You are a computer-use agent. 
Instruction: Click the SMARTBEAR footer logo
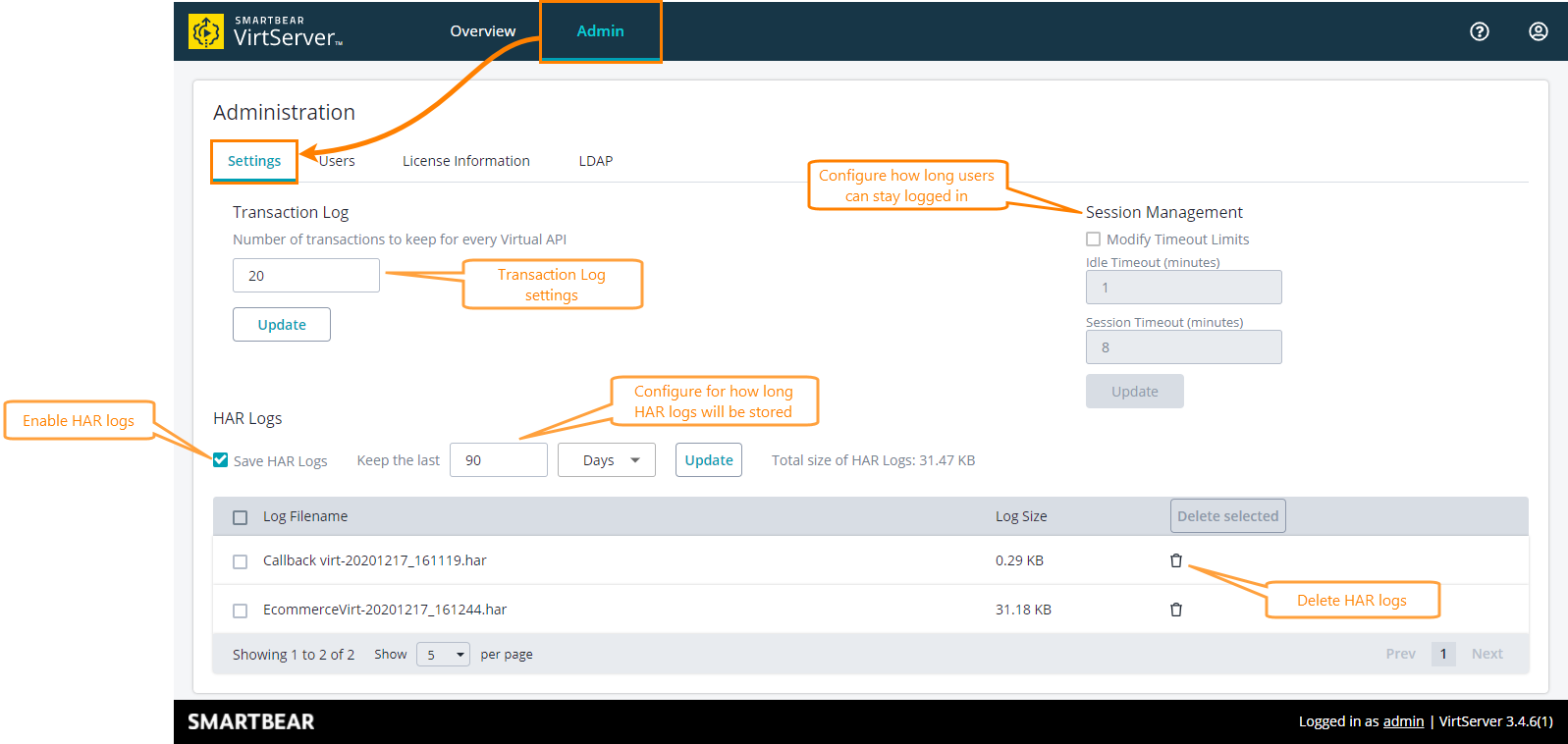[251, 721]
